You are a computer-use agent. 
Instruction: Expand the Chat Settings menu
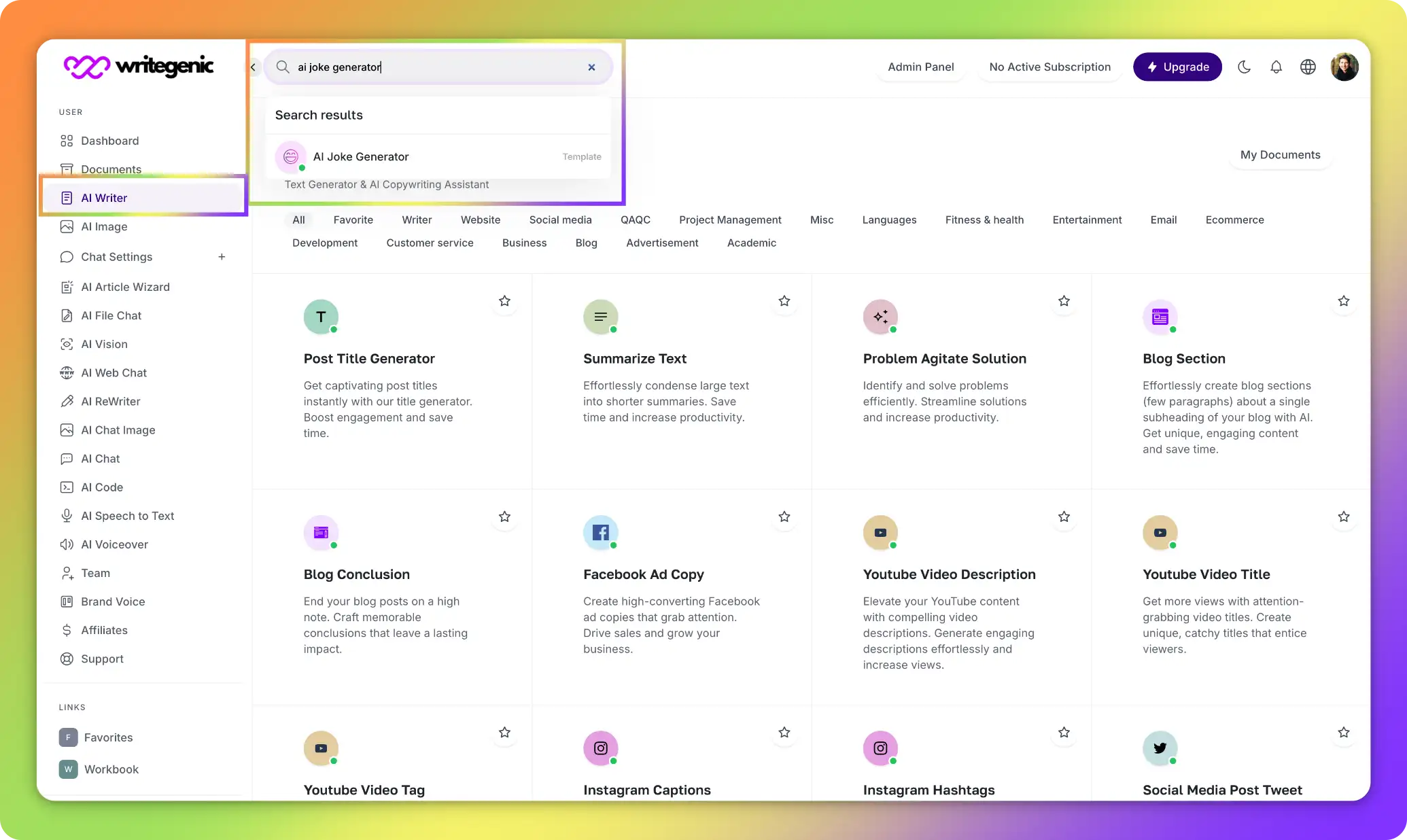click(x=221, y=256)
